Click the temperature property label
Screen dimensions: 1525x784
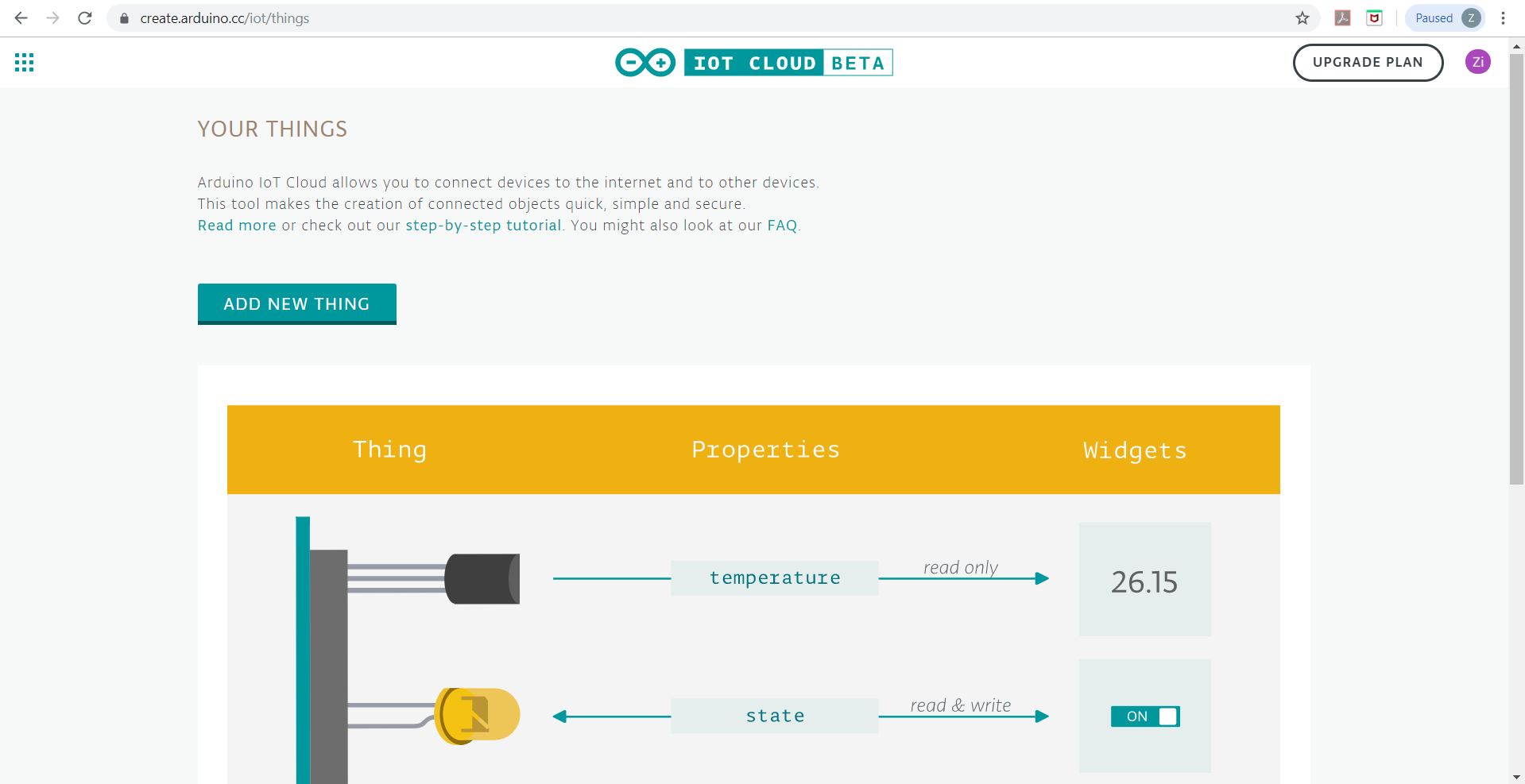(775, 577)
